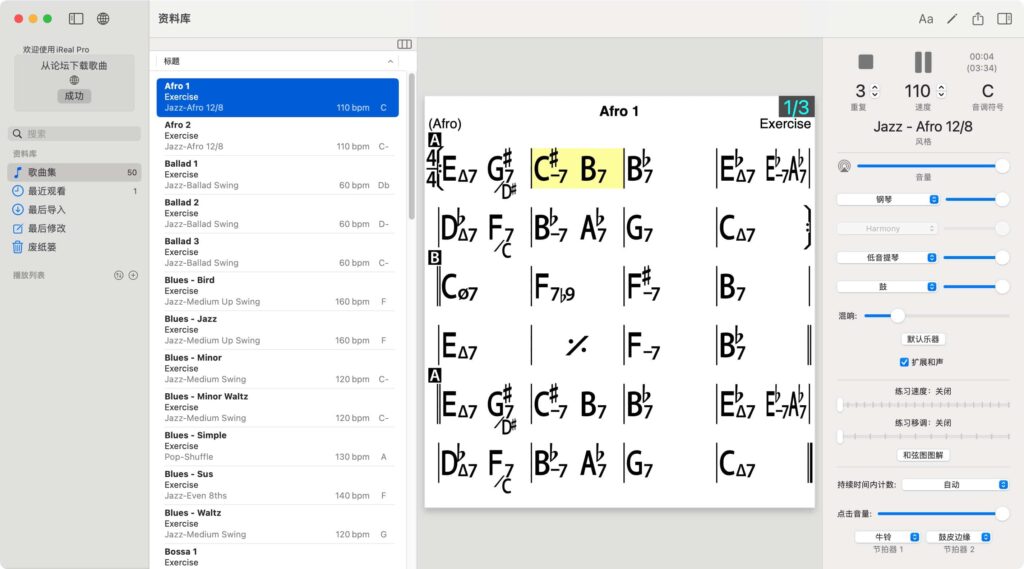This screenshot has height=569, width=1024.
Task: Click the 成功 button
Action: pyautogui.click(x=74, y=96)
